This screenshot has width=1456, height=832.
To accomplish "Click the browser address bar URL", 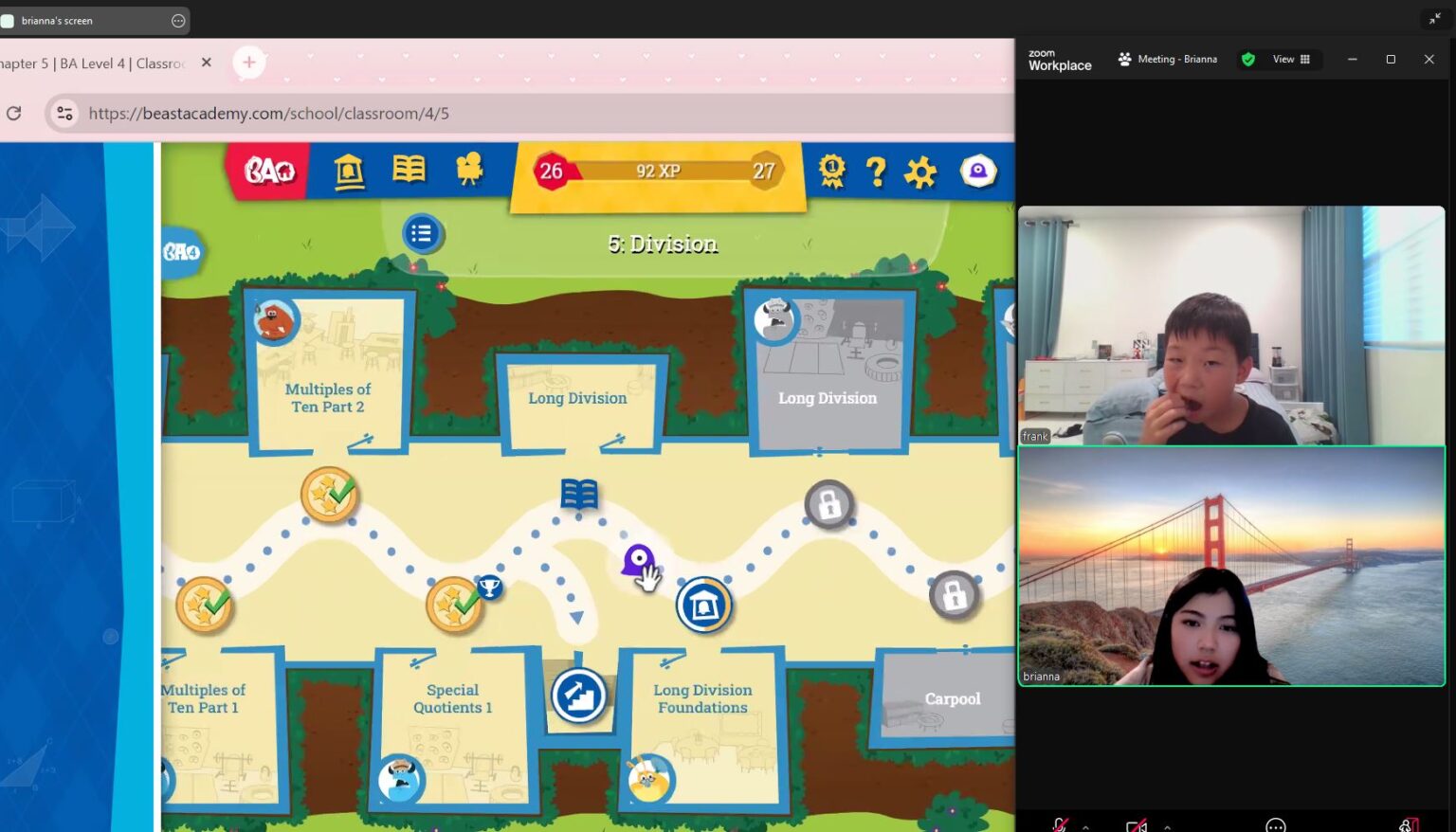I will [269, 114].
